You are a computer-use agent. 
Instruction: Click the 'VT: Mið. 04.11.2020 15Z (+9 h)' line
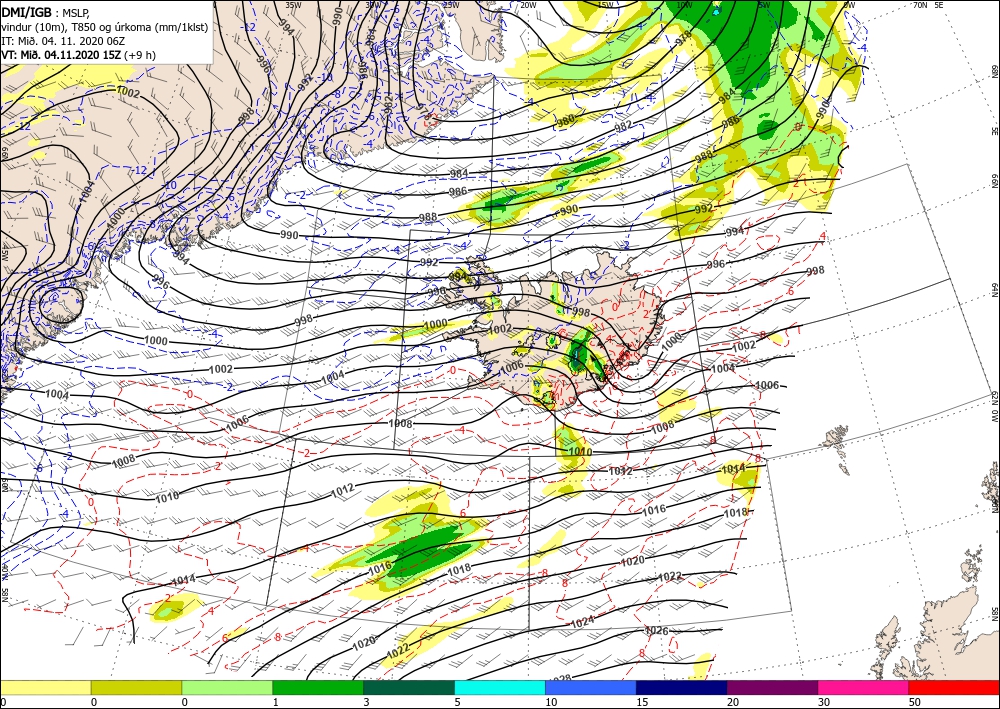[x=78, y=55]
